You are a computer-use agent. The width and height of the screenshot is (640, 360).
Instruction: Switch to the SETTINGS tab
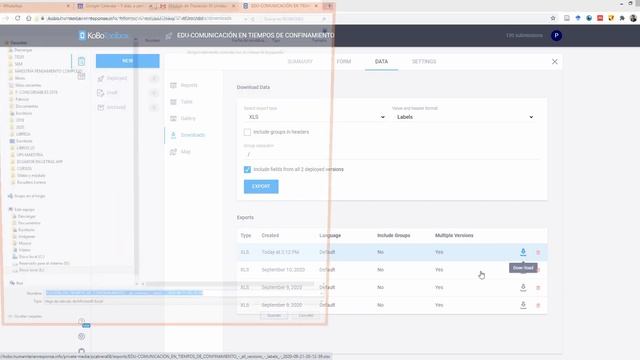click(x=424, y=62)
